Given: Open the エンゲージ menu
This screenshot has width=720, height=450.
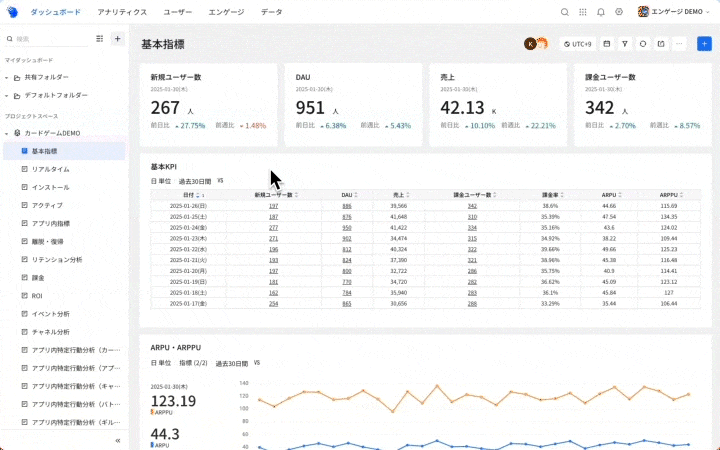Looking at the screenshot, I should pos(226,12).
